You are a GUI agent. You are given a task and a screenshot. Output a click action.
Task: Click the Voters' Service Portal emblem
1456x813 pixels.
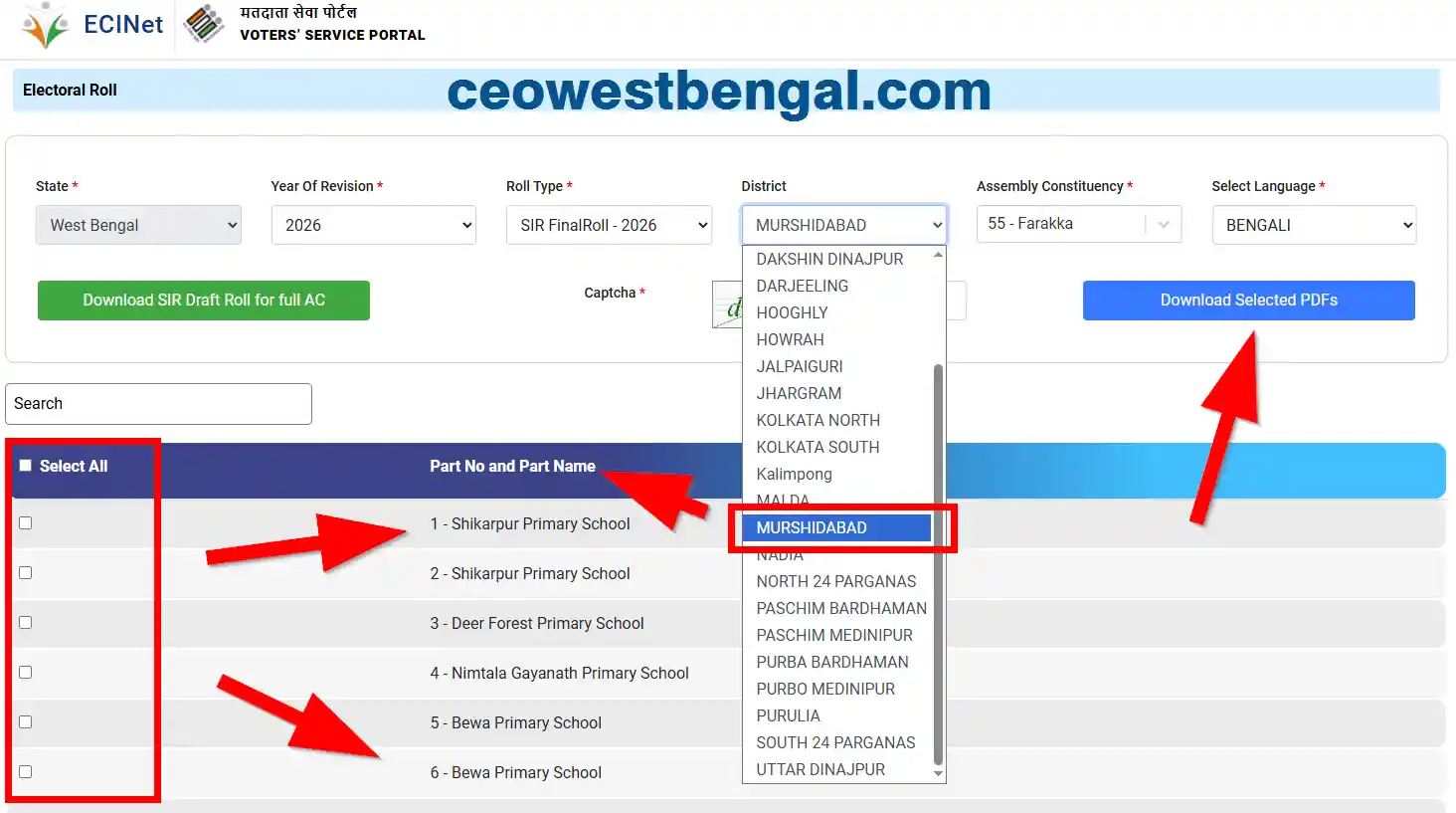coord(203,25)
